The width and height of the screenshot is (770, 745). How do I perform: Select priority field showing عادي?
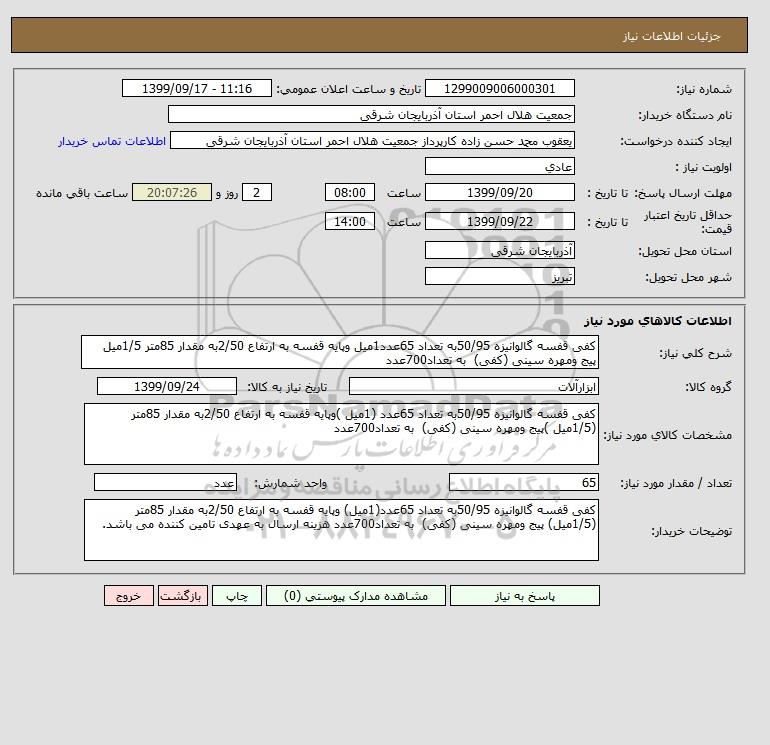point(499,166)
